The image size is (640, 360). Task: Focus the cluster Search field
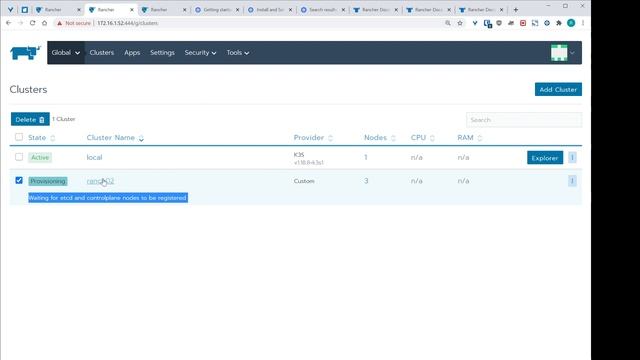tap(524, 120)
